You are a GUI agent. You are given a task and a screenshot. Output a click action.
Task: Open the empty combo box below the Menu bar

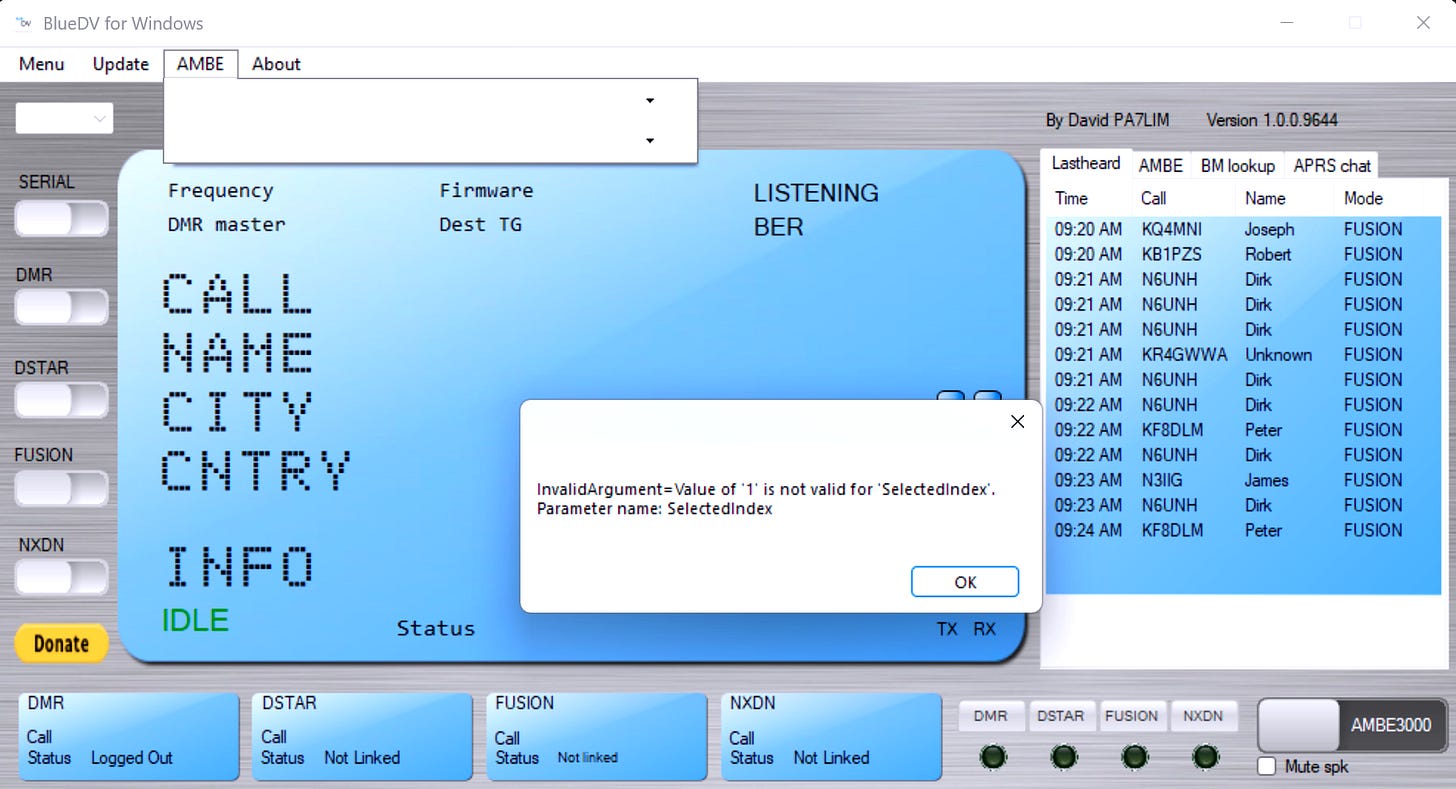[63, 117]
